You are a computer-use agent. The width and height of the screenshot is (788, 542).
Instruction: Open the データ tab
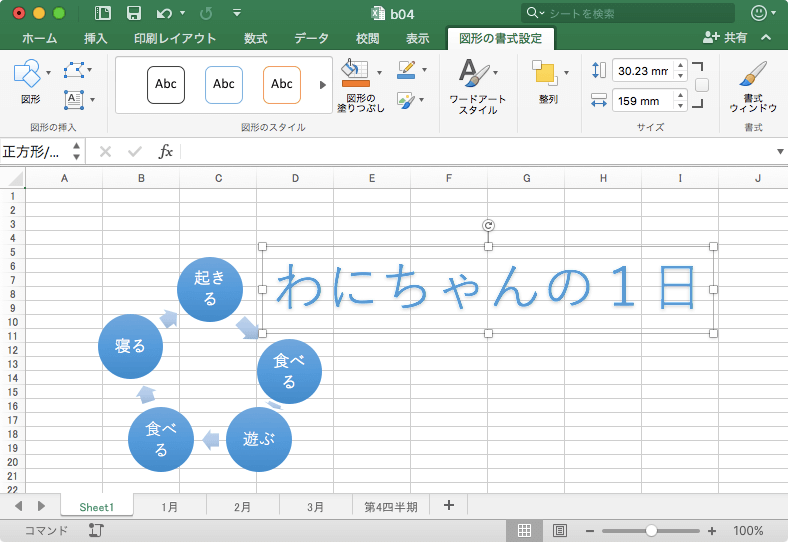(311, 38)
